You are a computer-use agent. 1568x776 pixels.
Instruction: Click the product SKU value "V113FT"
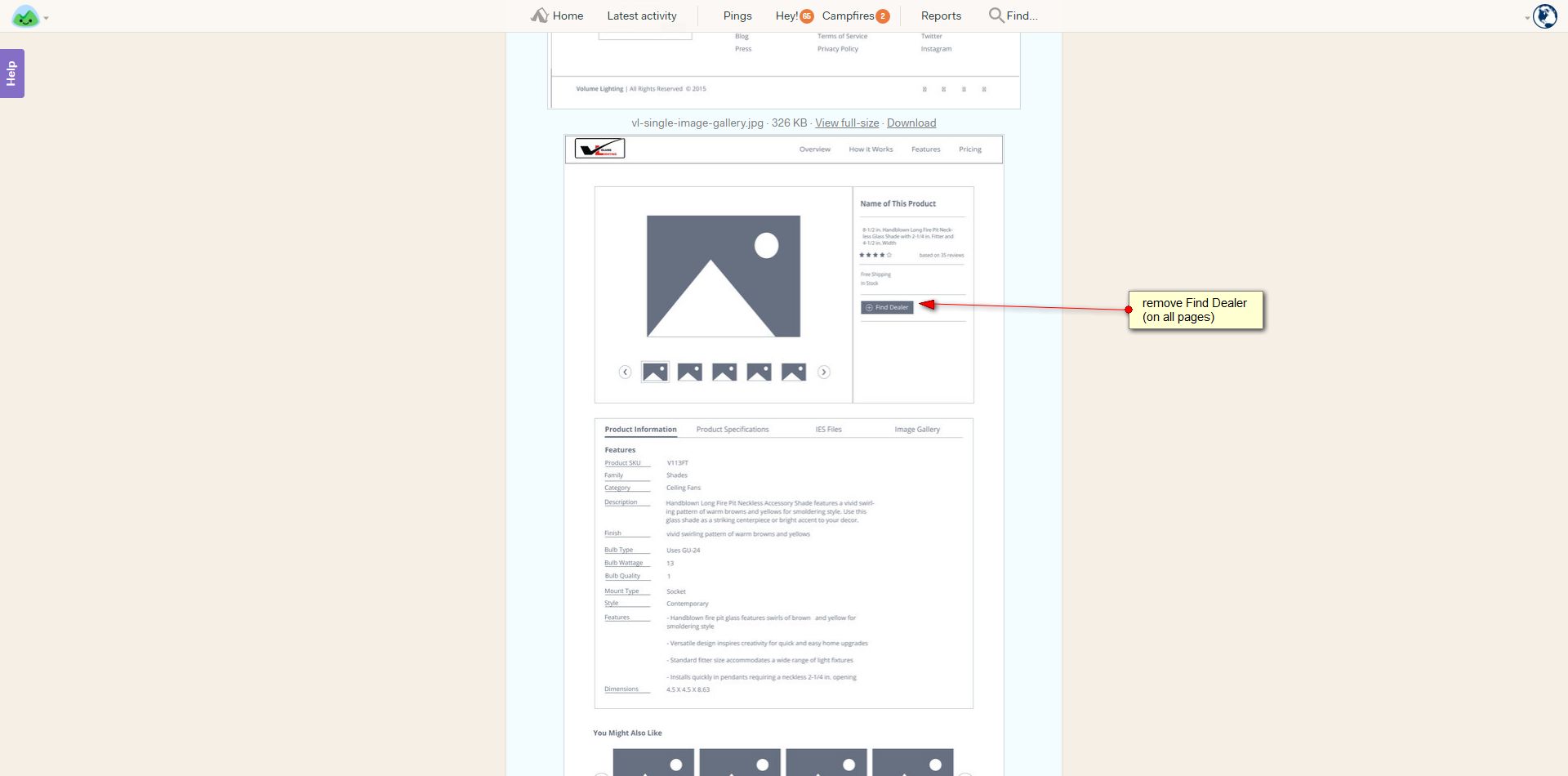[678, 463]
